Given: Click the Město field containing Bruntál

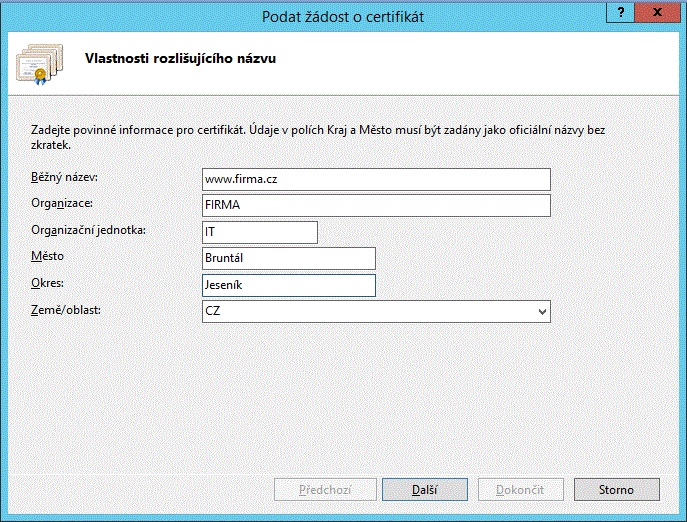Looking at the screenshot, I should (x=288, y=258).
